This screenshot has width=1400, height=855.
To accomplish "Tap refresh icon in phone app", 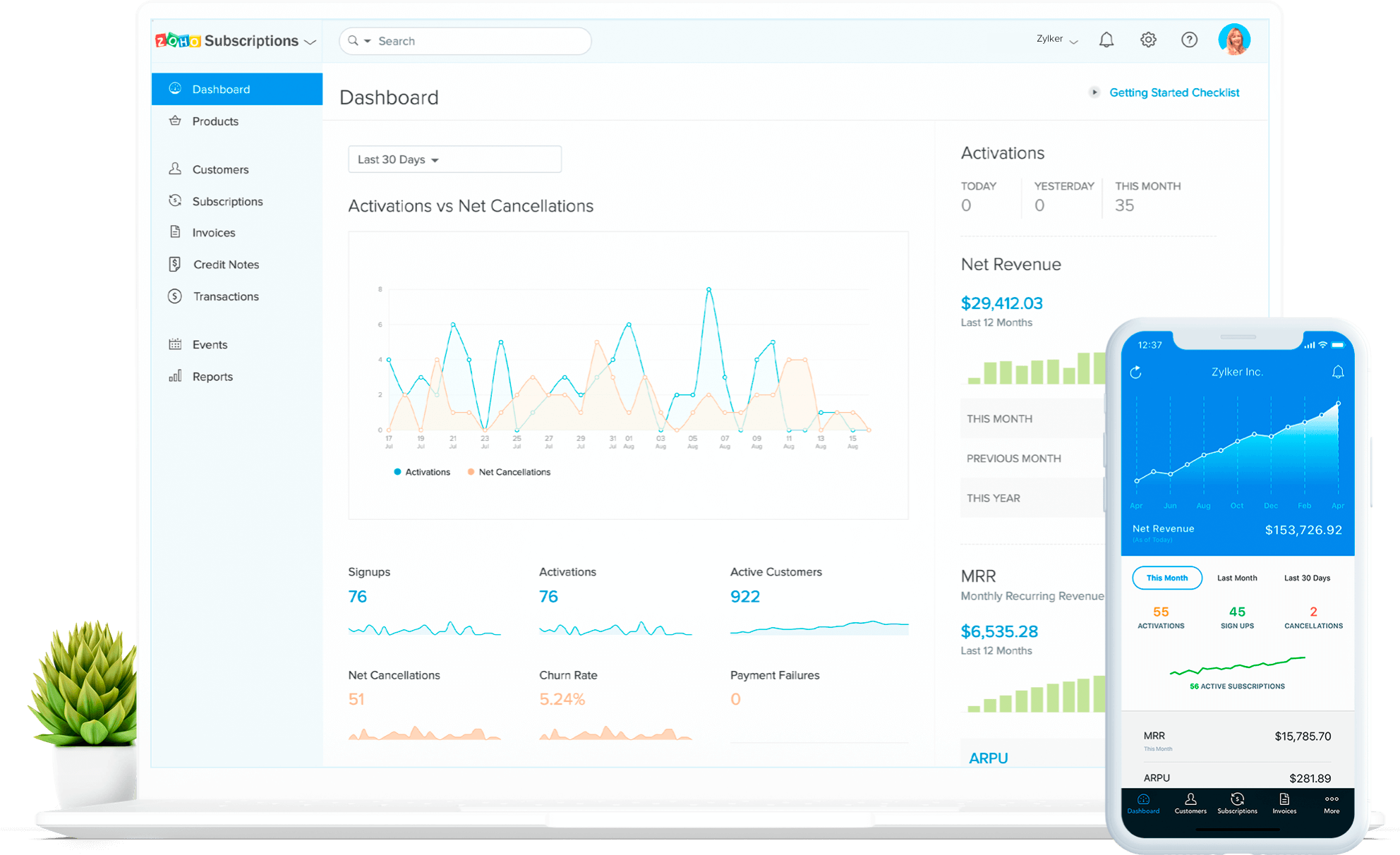I will (x=1135, y=372).
